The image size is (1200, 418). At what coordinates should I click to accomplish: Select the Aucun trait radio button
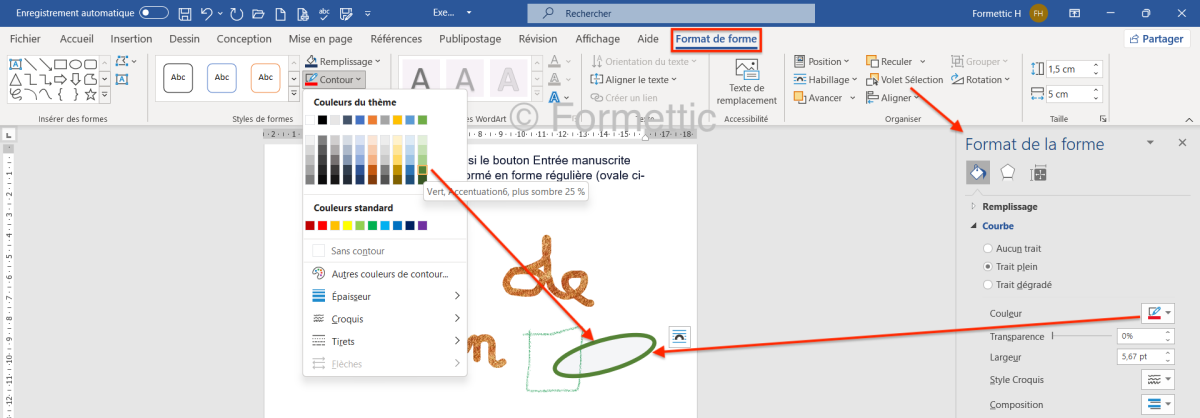click(x=989, y=247)
